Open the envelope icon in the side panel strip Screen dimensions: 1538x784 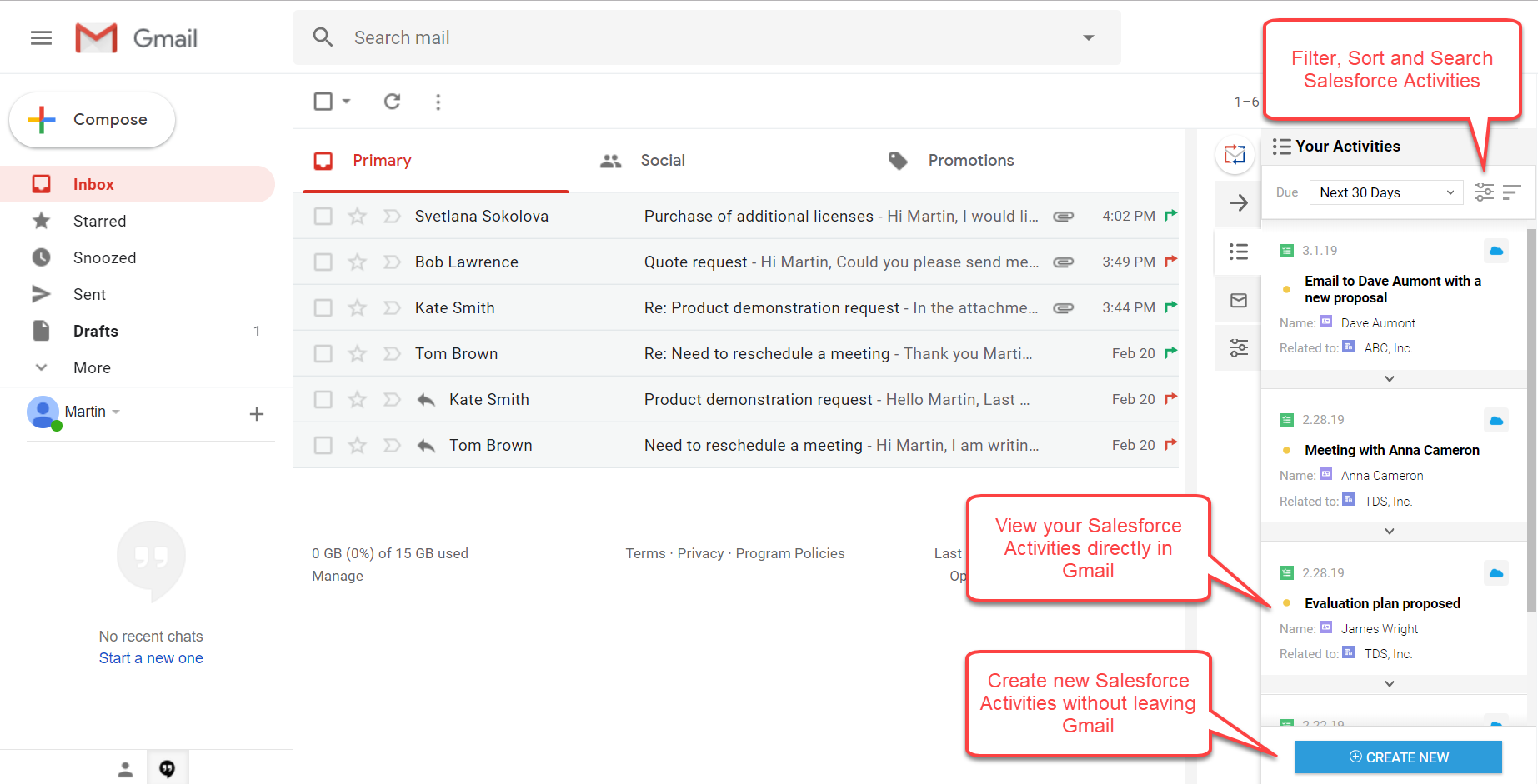coord(1239,301)
